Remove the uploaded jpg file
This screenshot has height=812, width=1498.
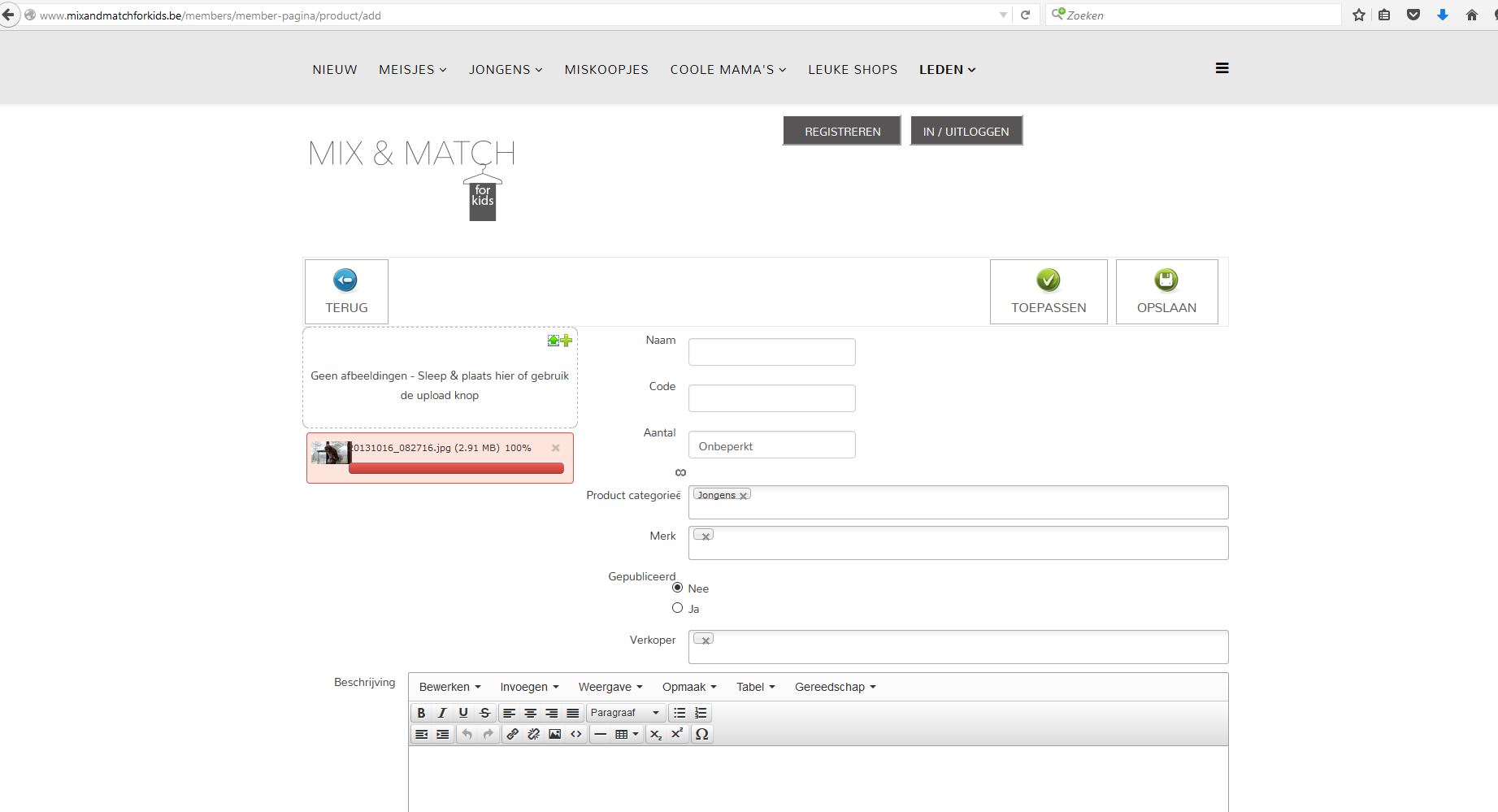tap(556, 448)
